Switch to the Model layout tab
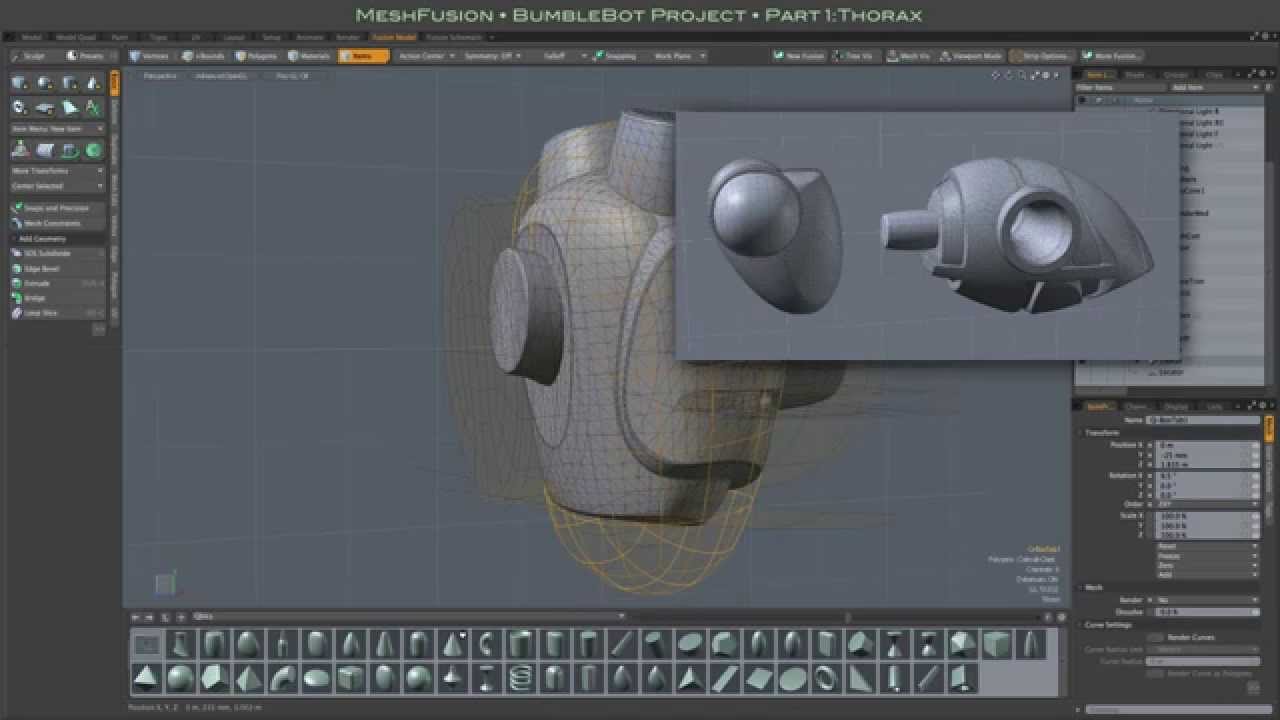The height and width of the screenshot is (720, 1280). pos(32,37)
